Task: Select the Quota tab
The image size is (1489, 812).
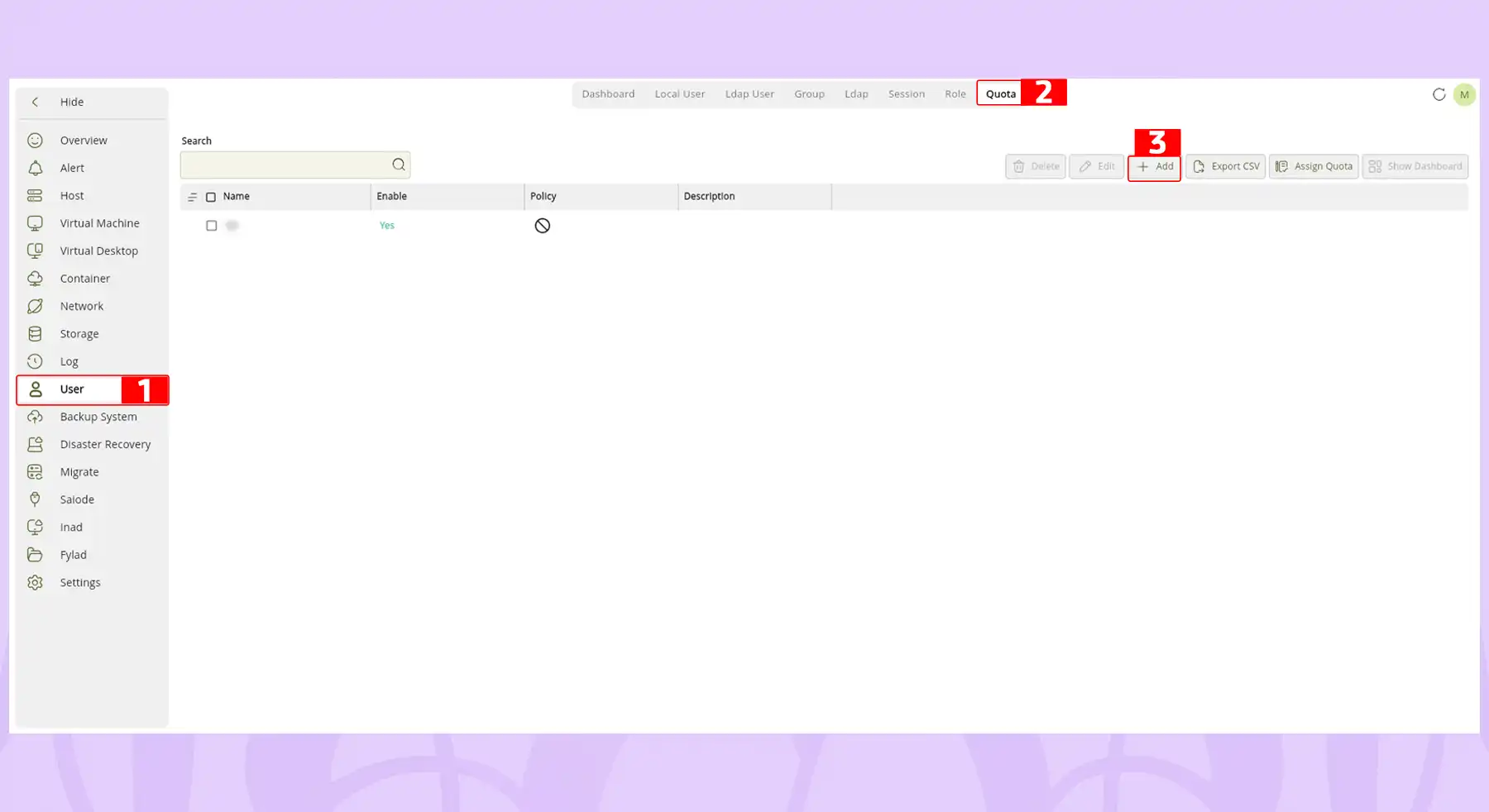Action: (1000, 93)
